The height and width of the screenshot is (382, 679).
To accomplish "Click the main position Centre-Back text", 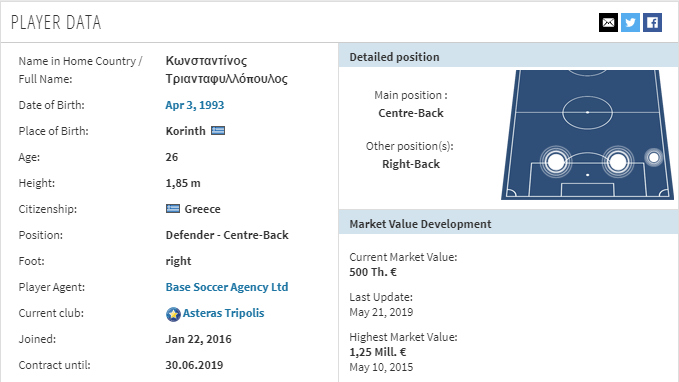I will click(411, 113).
